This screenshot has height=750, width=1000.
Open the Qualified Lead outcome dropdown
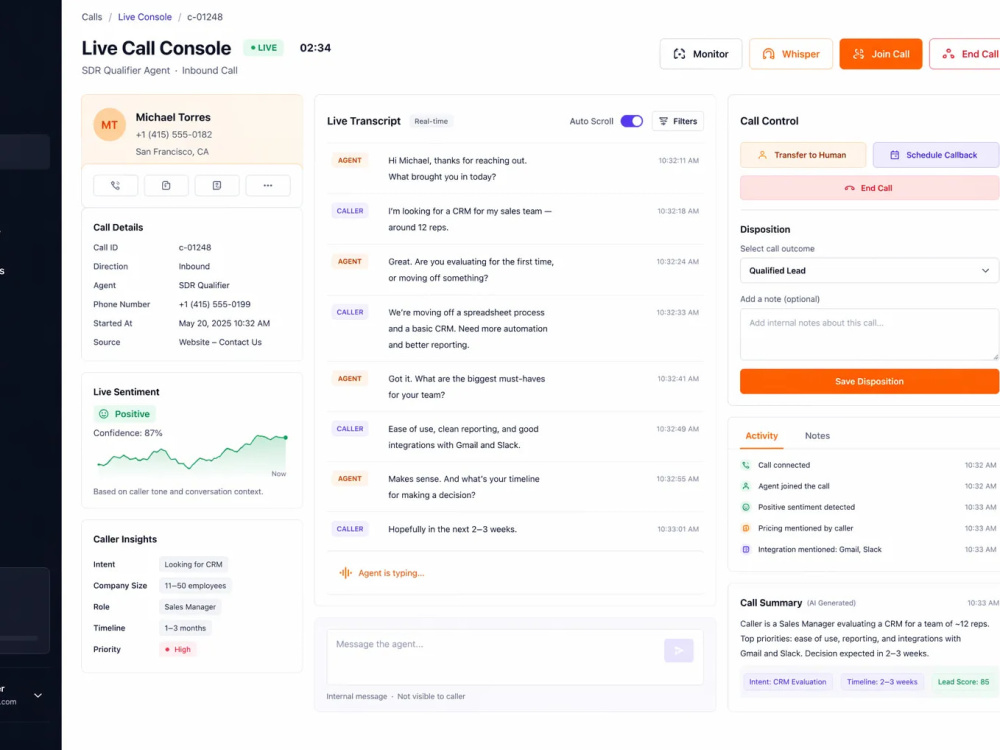pos(869,270)
